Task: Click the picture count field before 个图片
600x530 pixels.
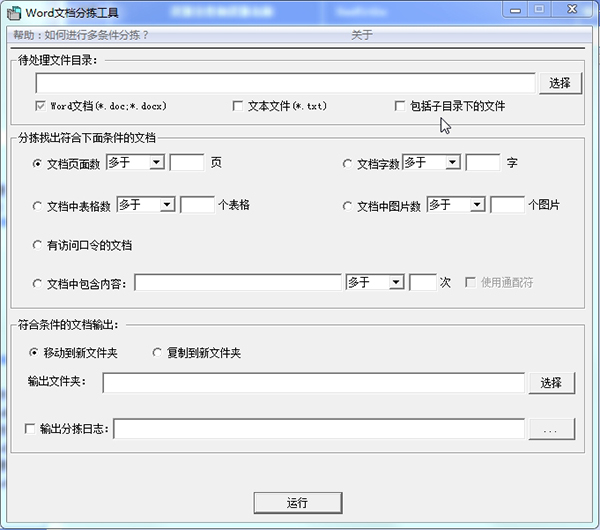Action: tap(507, 205)
